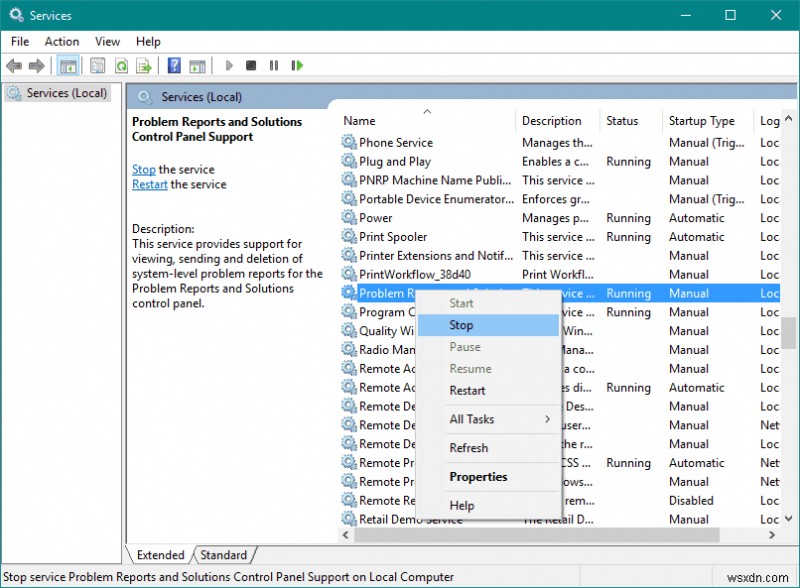The height and width of the screenshot is (588, 800).
Task: Choose Stop in the context menu
Action: pos(488,325)
